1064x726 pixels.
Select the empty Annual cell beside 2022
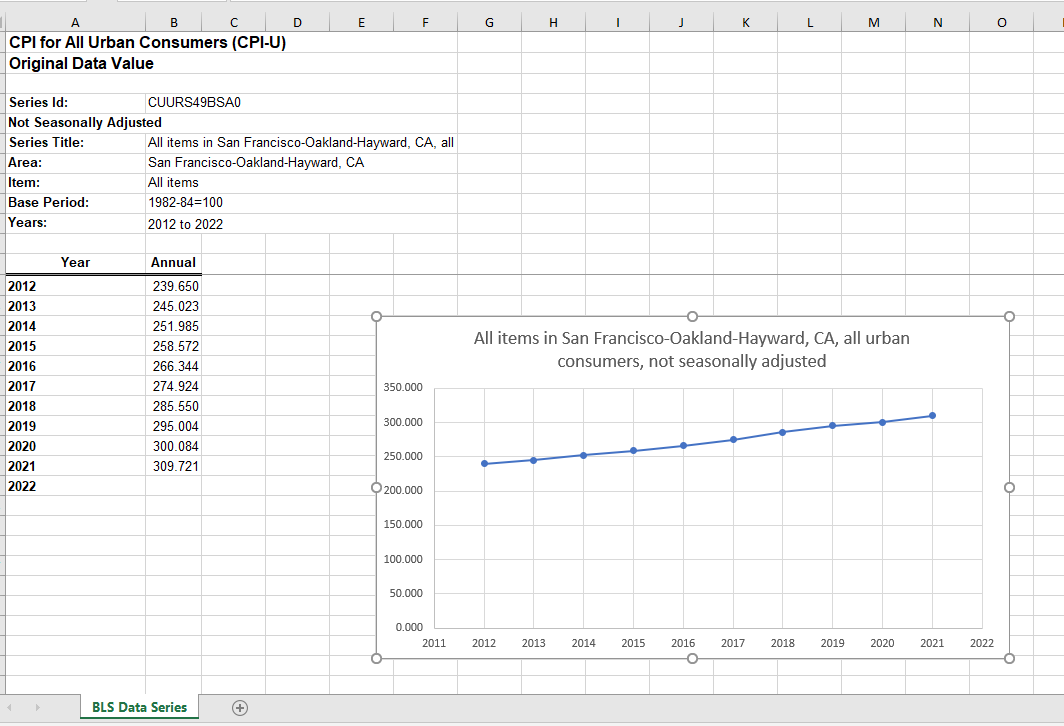(173, 486)
